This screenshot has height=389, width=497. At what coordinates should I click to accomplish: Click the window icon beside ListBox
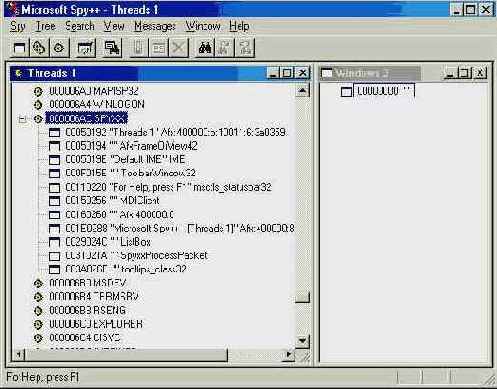[x=54, y=242]
